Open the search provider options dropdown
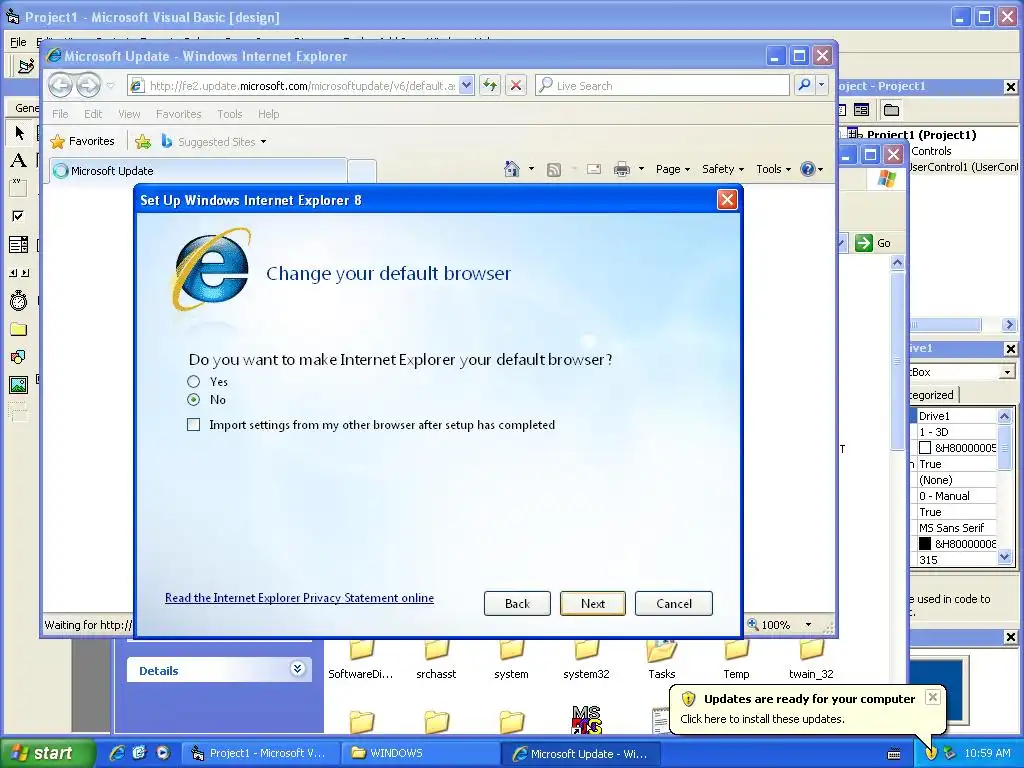This screenshot has width=1024, height=768. click(x=822, y=86)
